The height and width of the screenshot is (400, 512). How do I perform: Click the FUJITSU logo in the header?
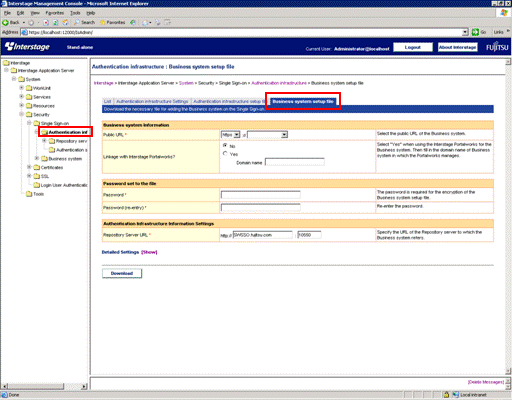(497, 47)
